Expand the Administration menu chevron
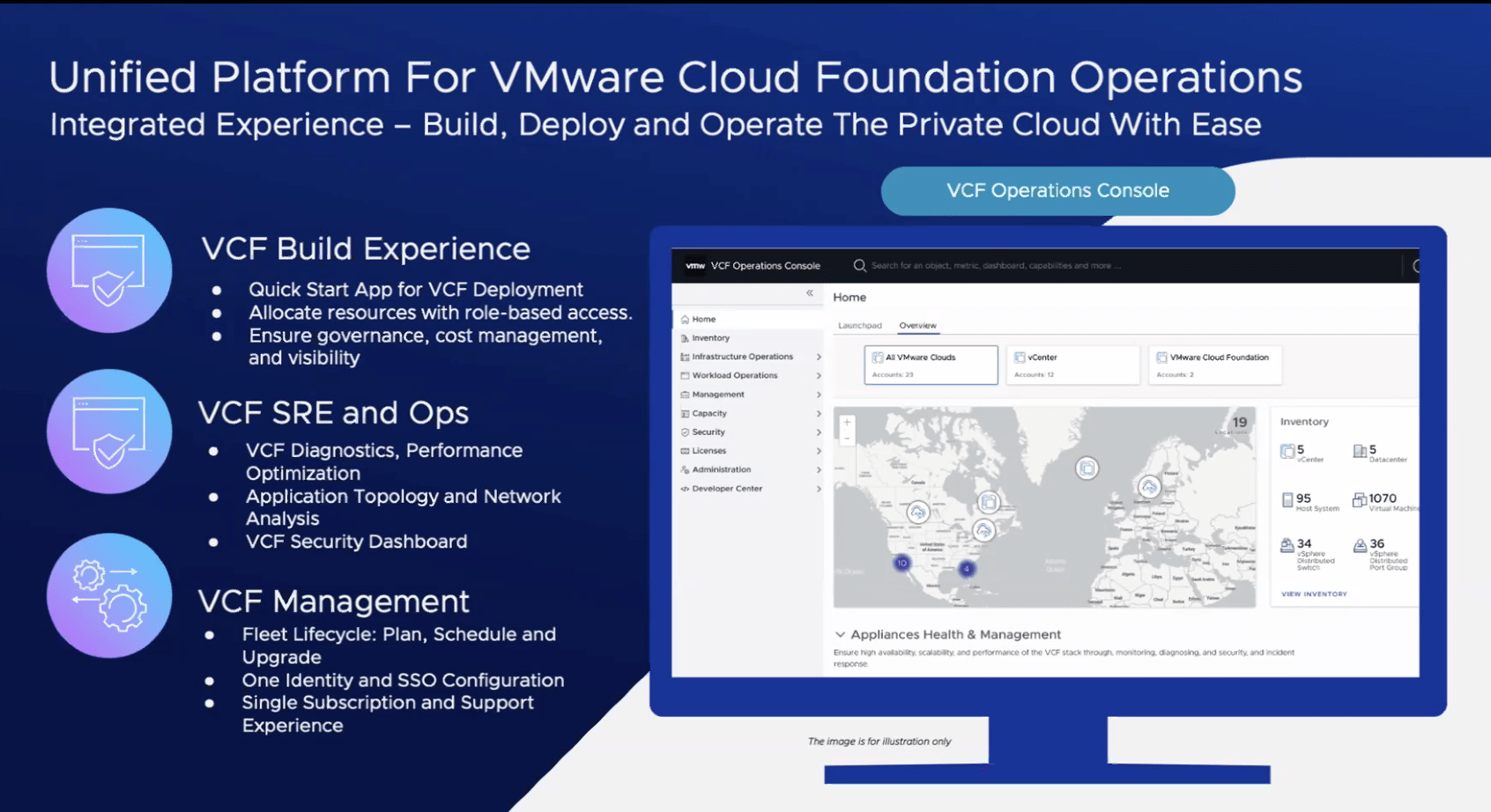 tap(819, 469)
